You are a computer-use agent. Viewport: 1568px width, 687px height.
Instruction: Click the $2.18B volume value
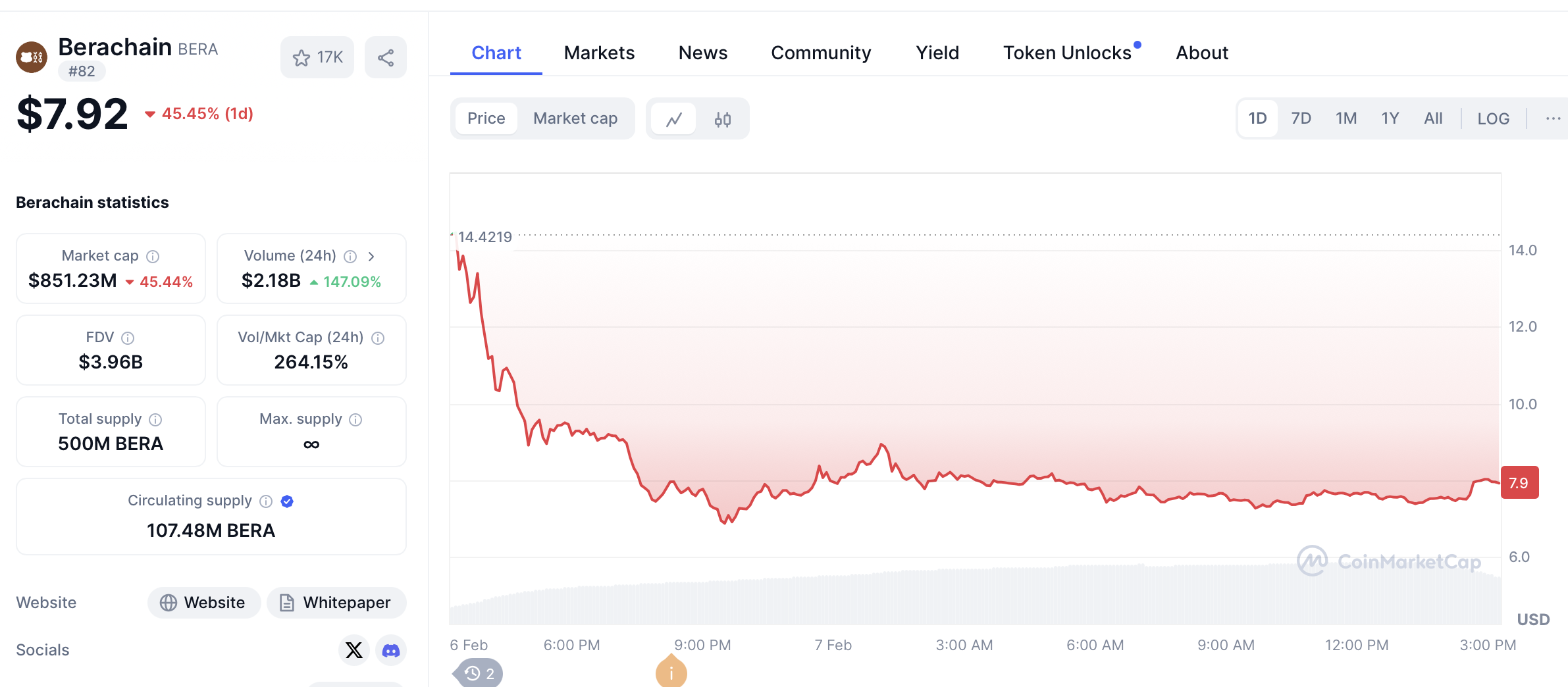click(271, 281)
